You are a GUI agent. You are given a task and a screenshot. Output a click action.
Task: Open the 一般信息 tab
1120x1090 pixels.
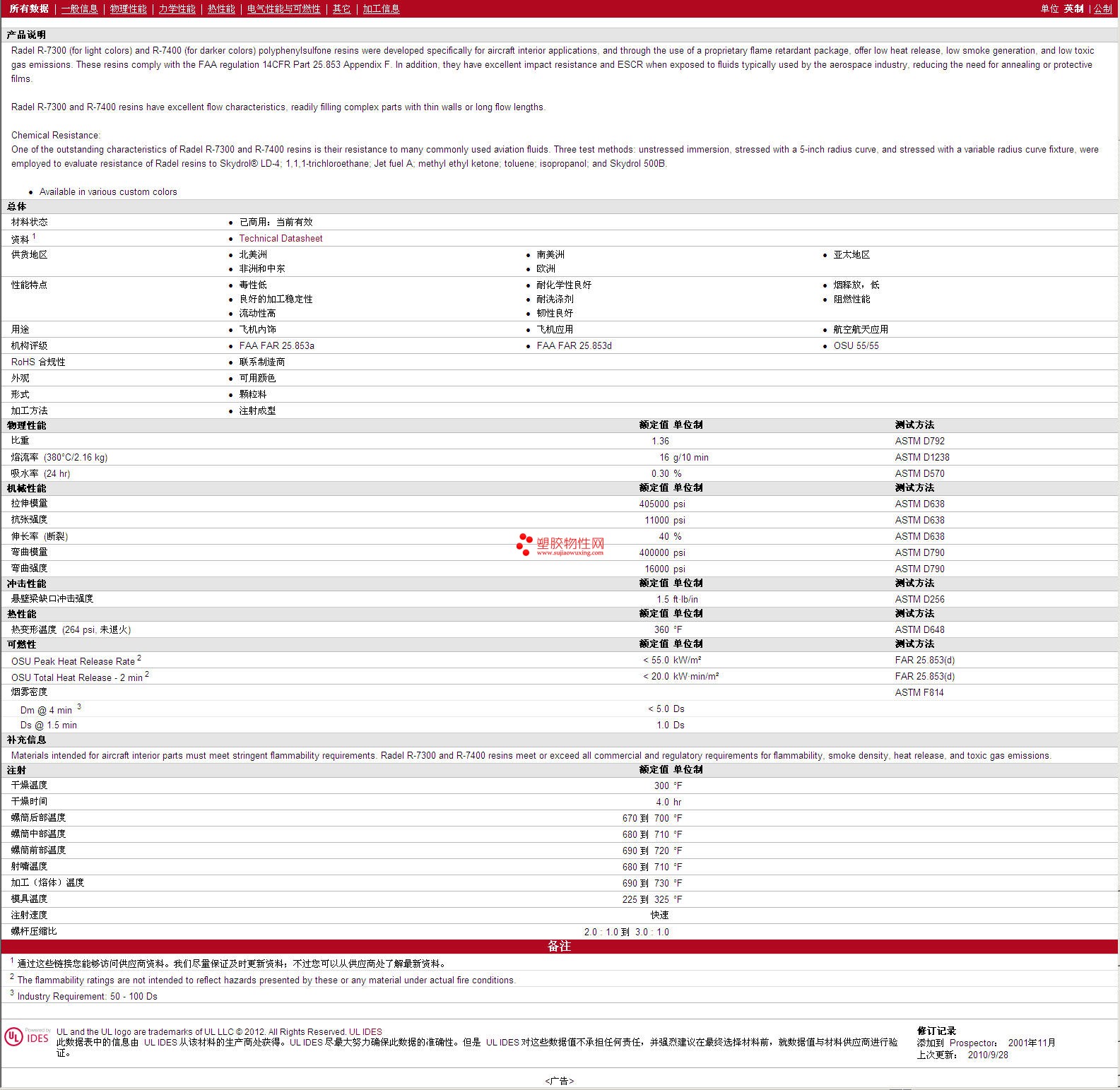(79, 8)
